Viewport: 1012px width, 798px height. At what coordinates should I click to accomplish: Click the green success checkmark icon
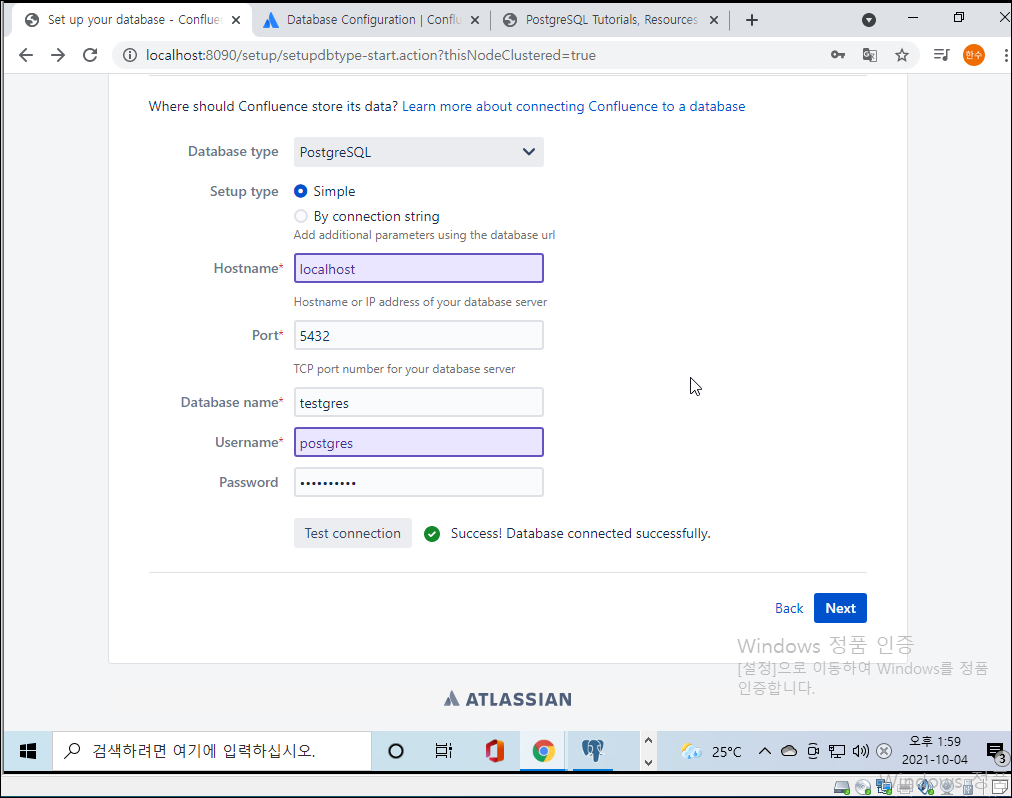pyautogui.click(x=432, y=534)
